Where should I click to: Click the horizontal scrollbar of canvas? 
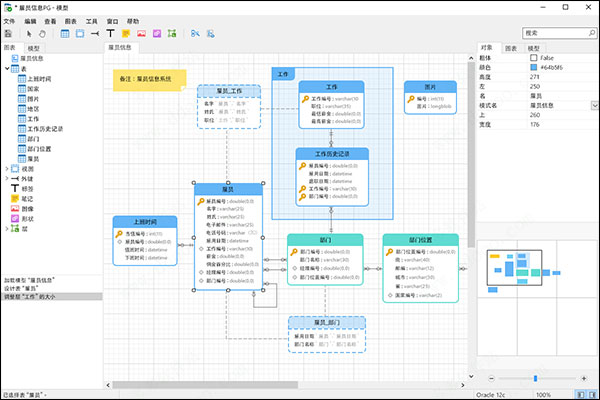[x=205, y=385]
